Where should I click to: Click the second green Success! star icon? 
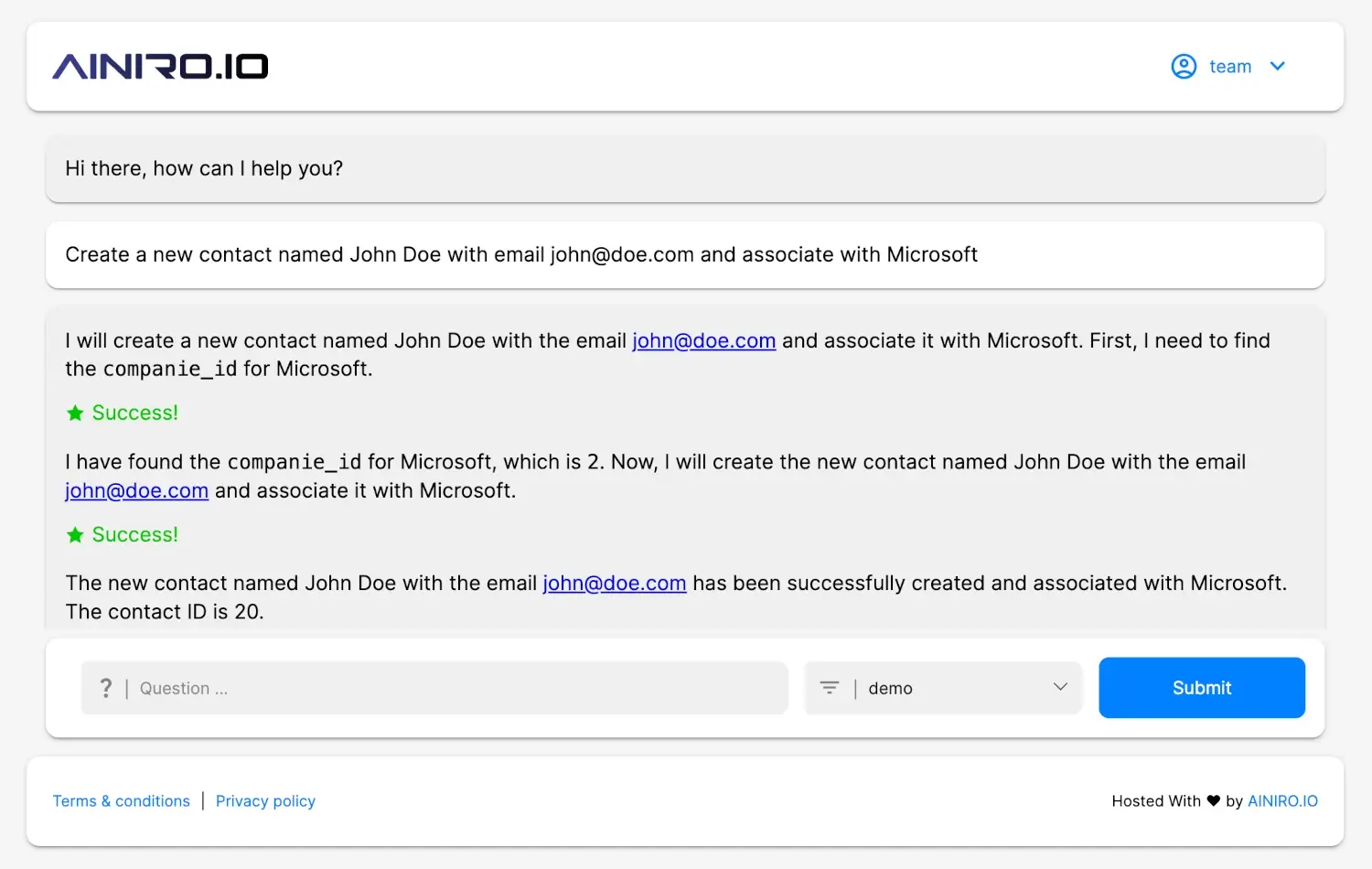75,534
